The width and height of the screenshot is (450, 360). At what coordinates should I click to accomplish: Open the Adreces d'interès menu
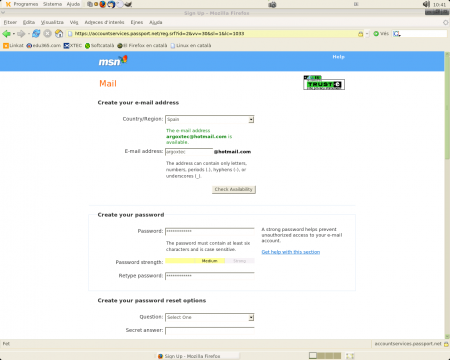pyautogui.click(x=104, y=22)
